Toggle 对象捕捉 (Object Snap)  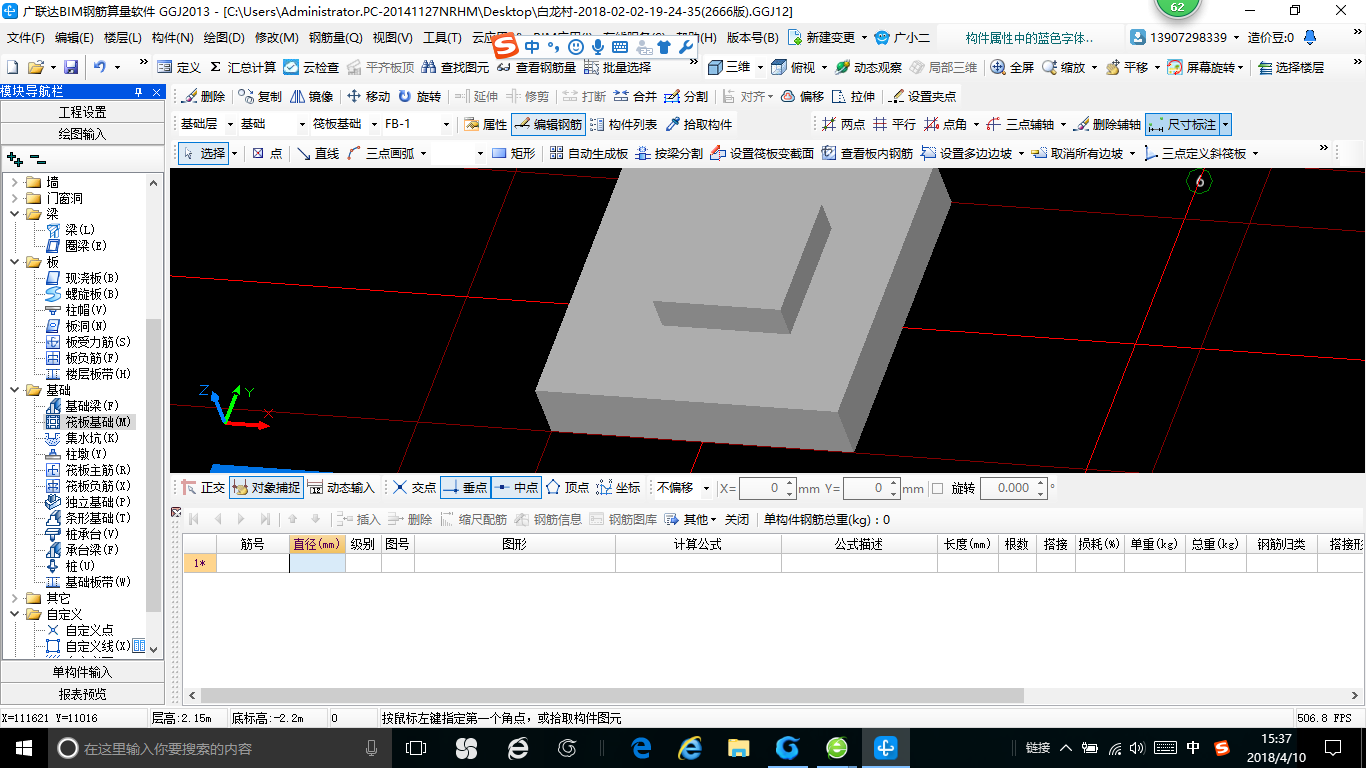(266, 488)
